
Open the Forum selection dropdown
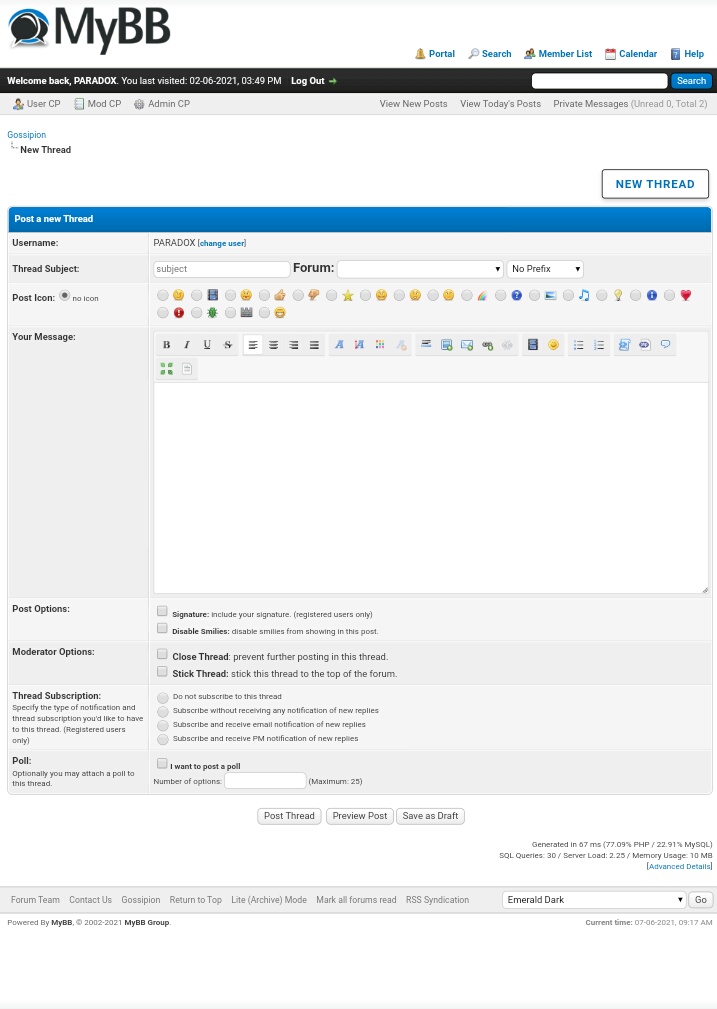pyautogui.click(x=419, y=269)
